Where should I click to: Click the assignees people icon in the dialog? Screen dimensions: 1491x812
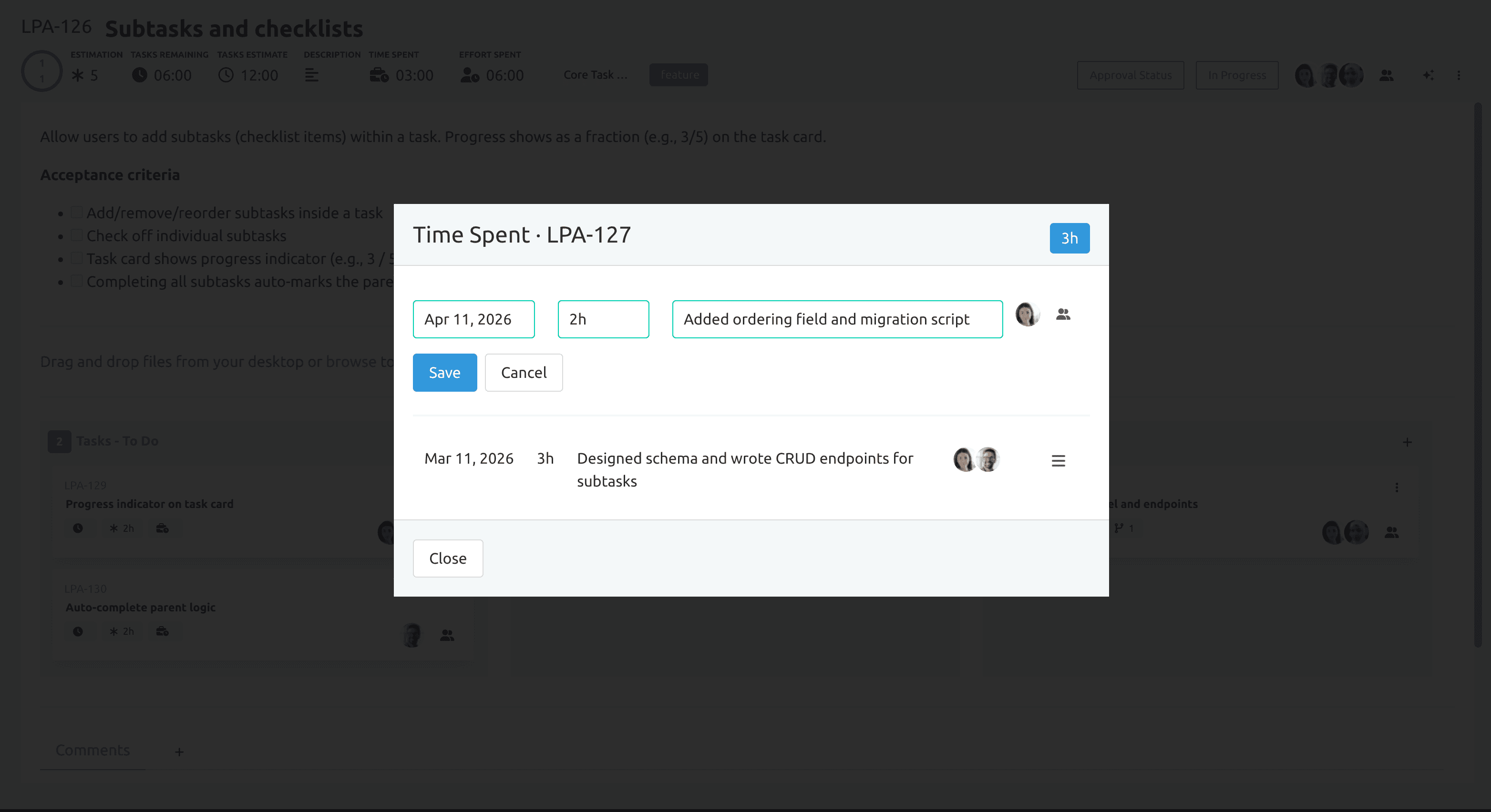click(1064, 314)
